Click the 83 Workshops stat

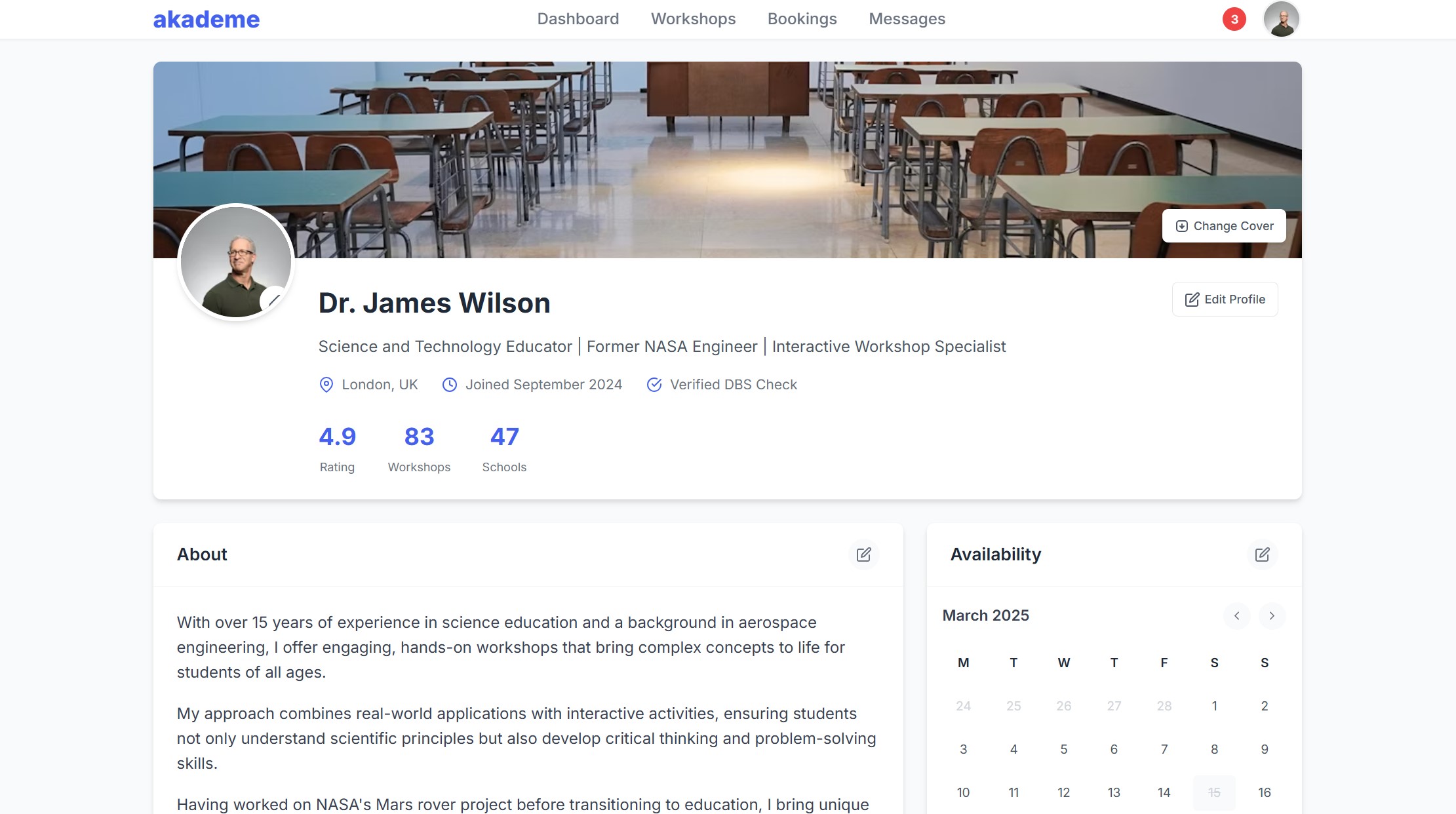[x=419, y=449]
